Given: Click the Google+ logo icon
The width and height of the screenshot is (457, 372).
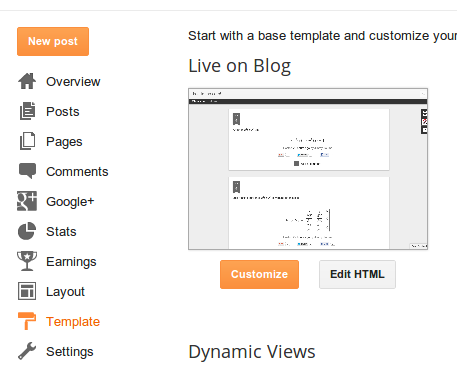Looking at the screenshot, I should coord(27,201).
